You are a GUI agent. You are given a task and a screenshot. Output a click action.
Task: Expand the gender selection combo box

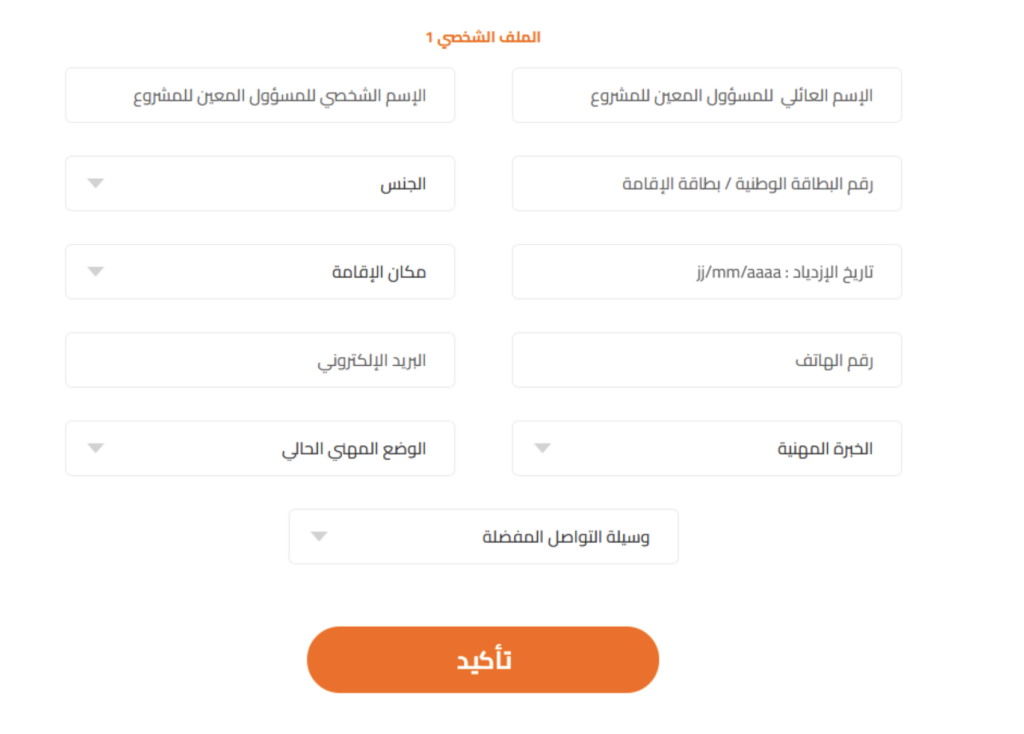tap(260, 184)
